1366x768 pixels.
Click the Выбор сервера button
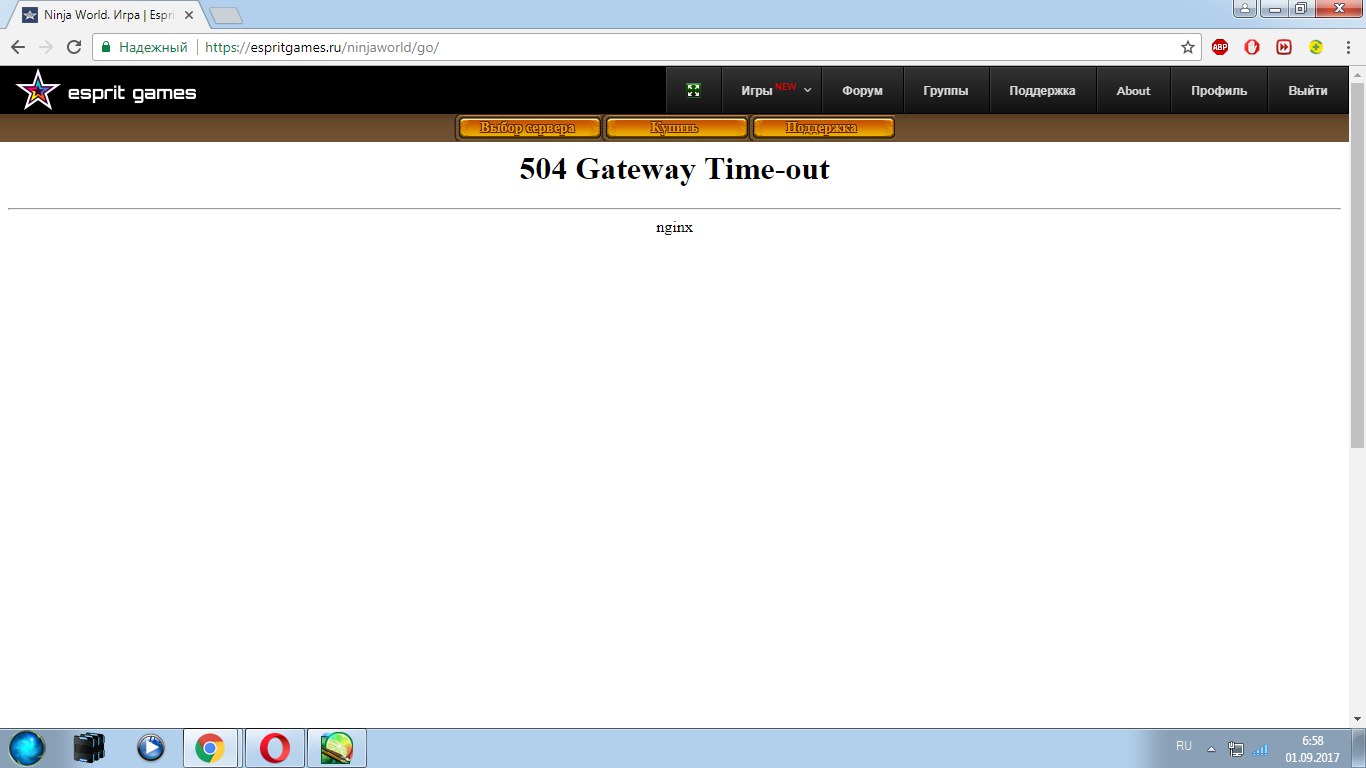529,128
